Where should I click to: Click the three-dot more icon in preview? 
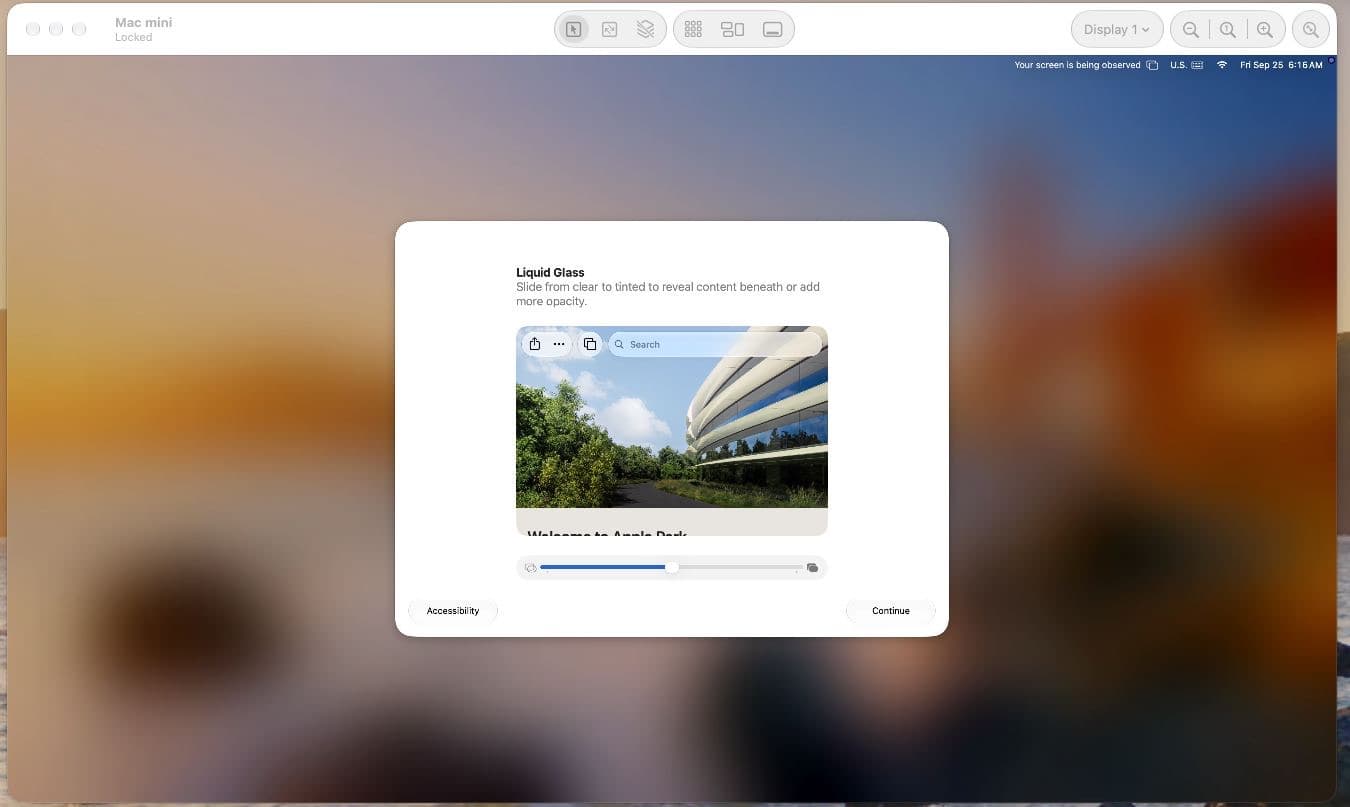(x=559, y=344)
